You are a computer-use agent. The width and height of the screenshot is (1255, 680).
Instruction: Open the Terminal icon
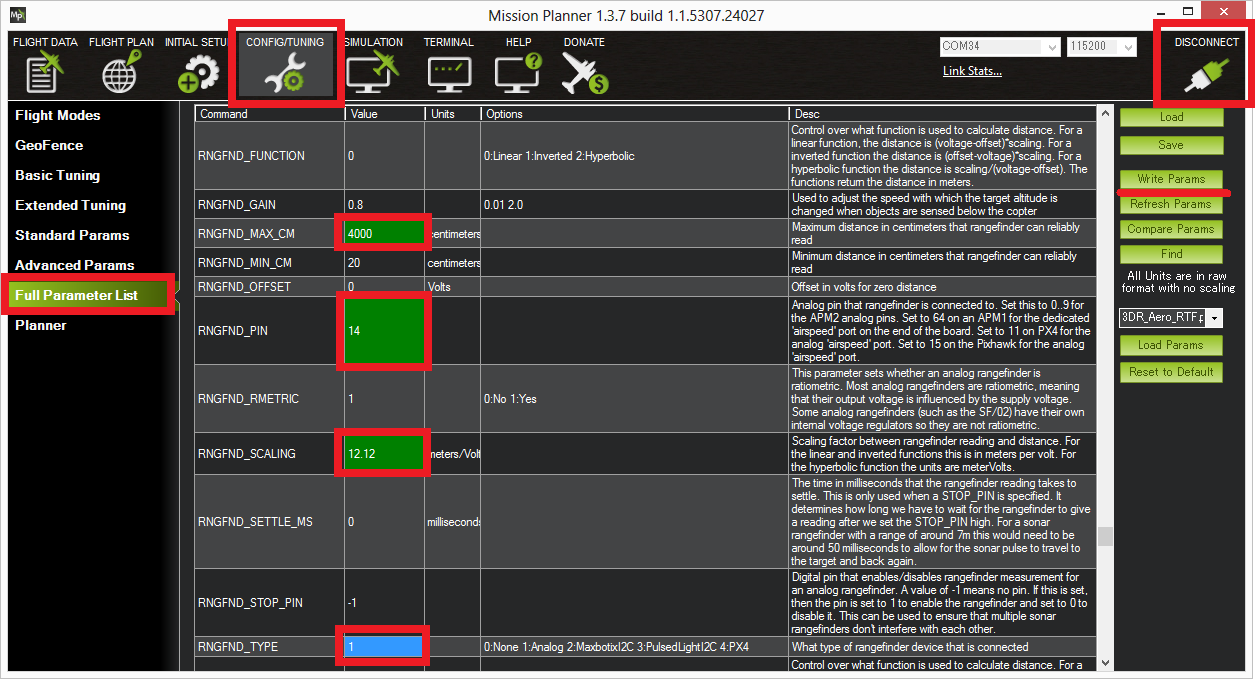[x=448, y=73]
